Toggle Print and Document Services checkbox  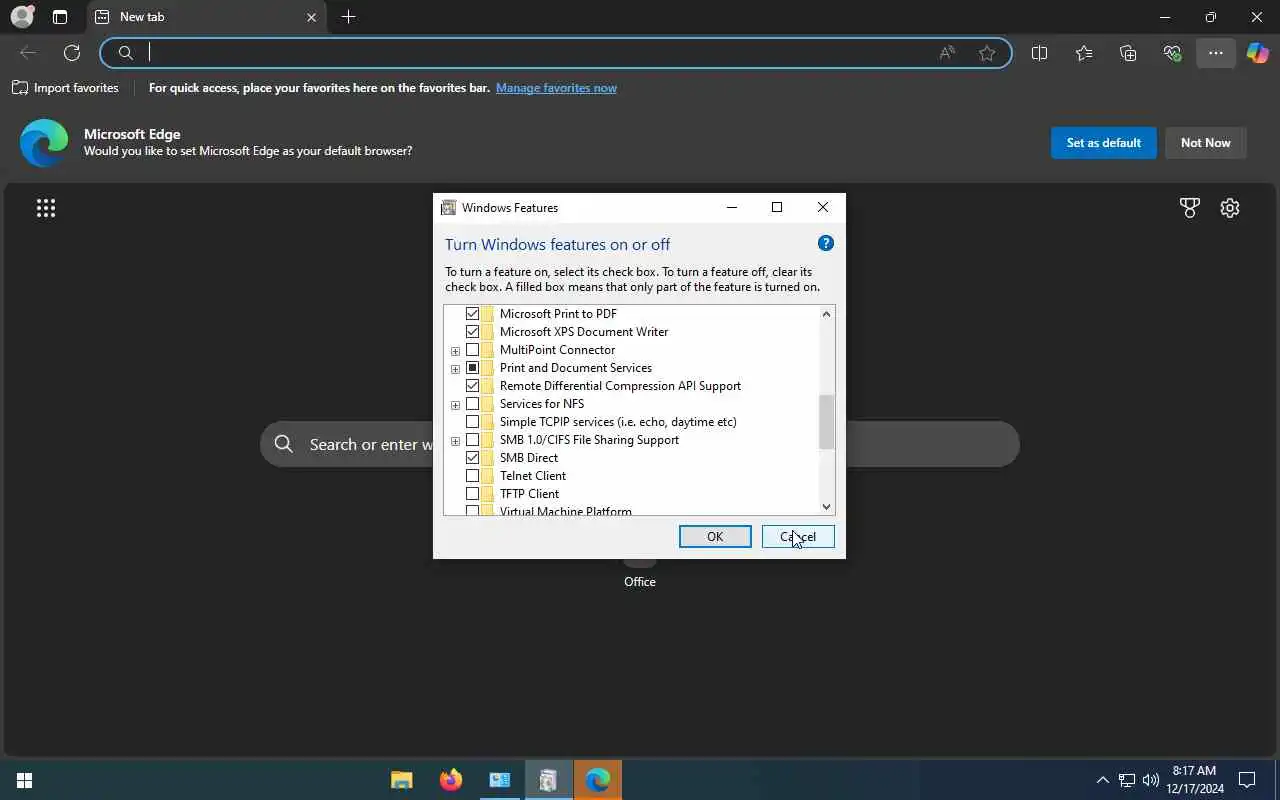tap(473, 368)
